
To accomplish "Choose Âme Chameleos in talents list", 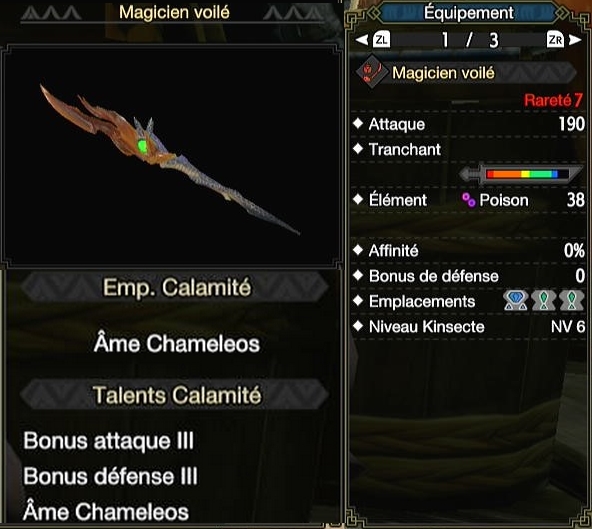I will pos(106,511).
